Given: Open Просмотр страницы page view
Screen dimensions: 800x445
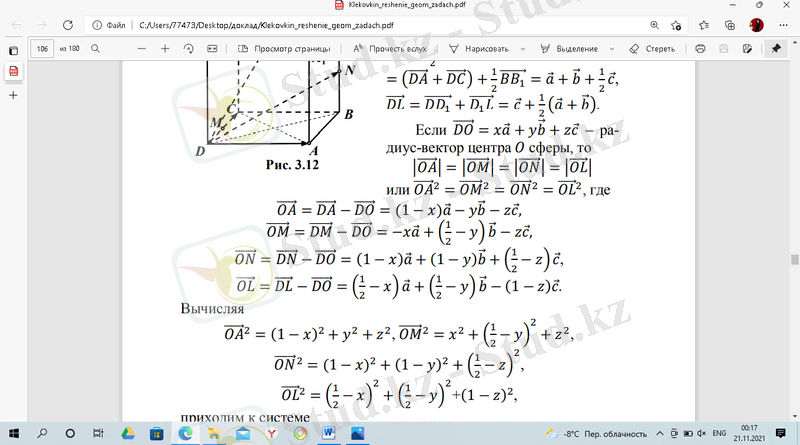Looking at the screenshot, I should point(284,48).
